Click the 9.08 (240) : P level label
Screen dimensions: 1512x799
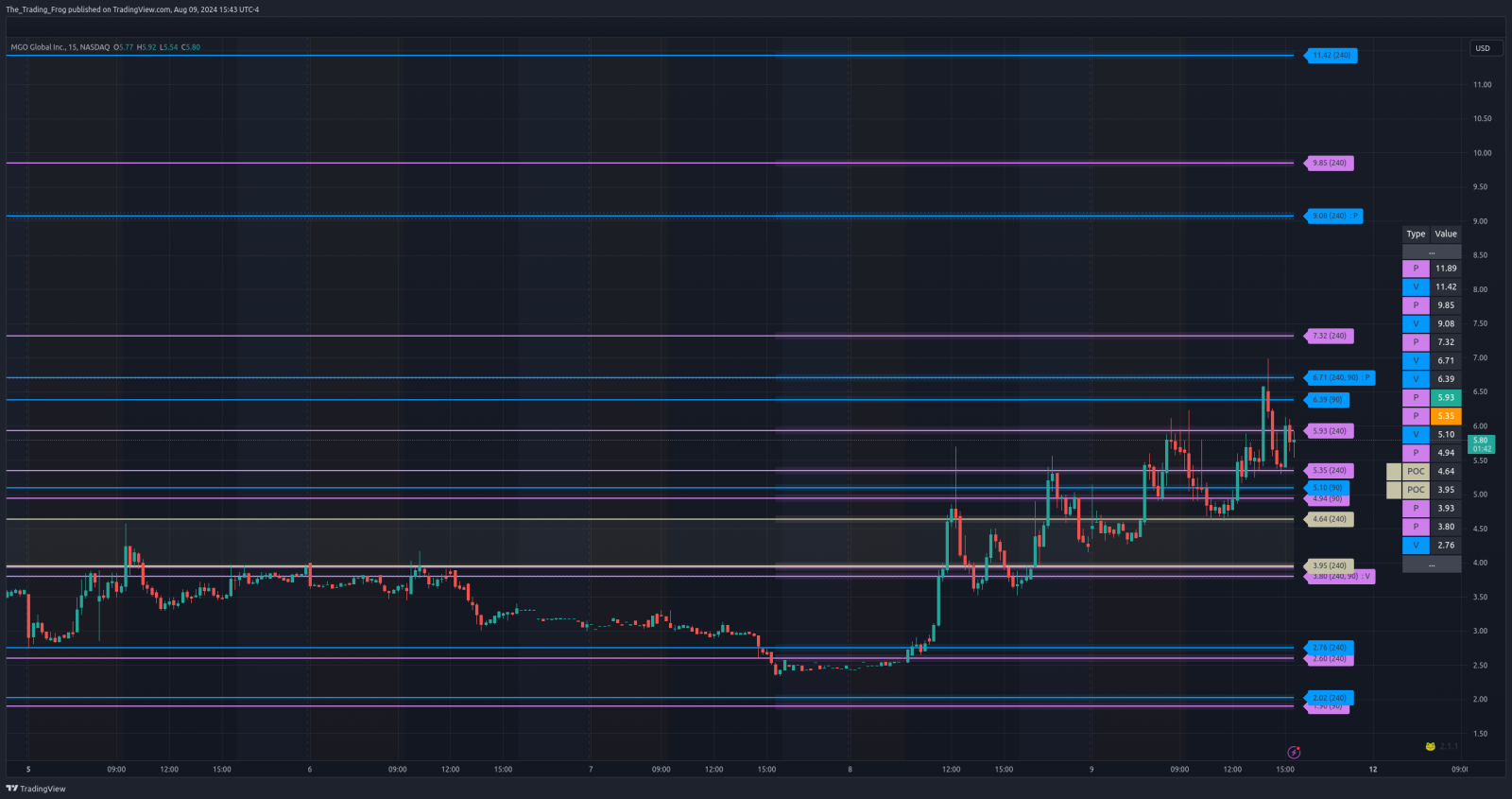click(1333, 217)
